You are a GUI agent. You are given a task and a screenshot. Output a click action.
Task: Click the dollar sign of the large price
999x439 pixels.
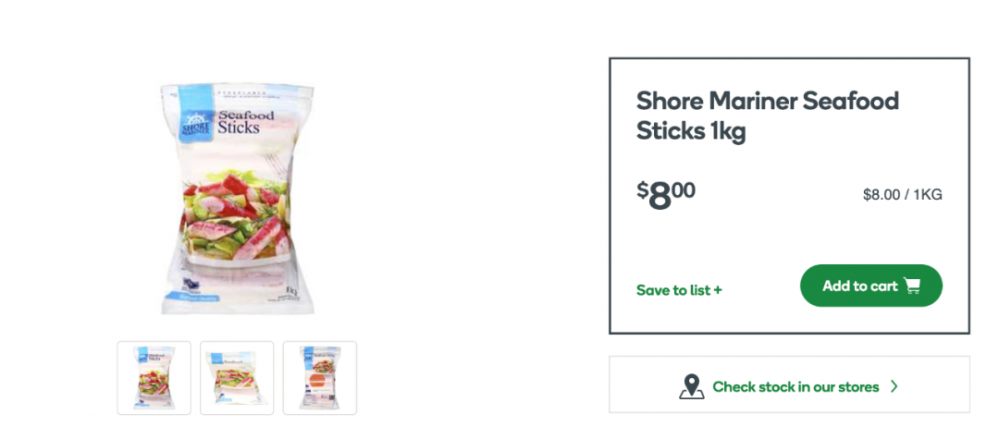pyautogui.click(x=642, y=189)
